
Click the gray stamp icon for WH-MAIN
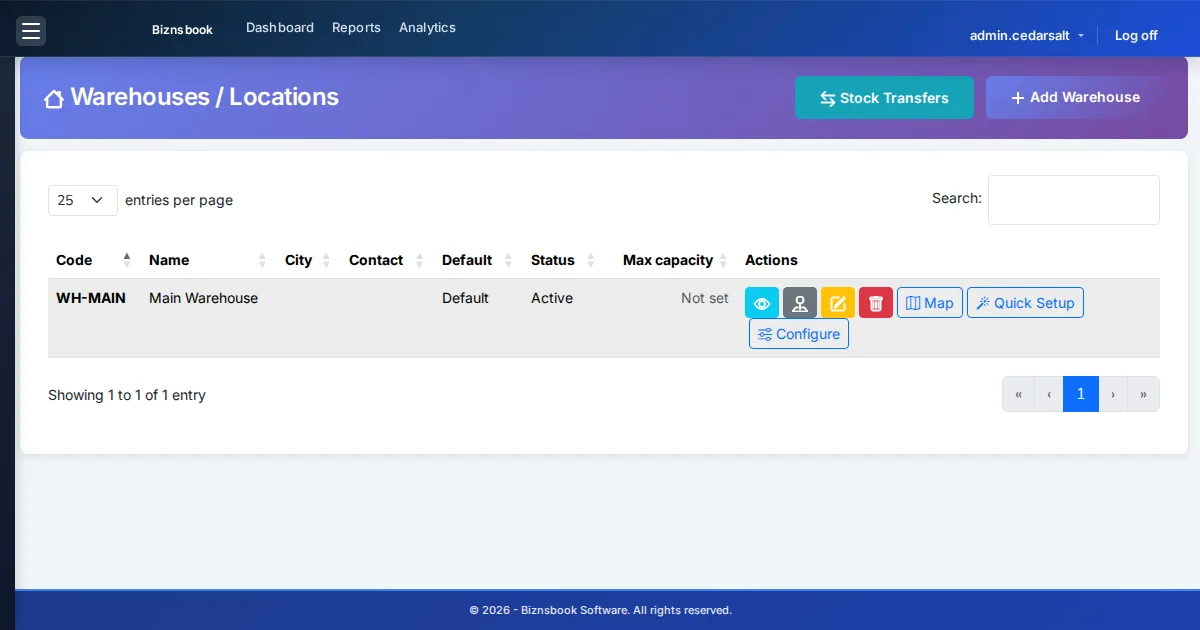click(800, 303)
